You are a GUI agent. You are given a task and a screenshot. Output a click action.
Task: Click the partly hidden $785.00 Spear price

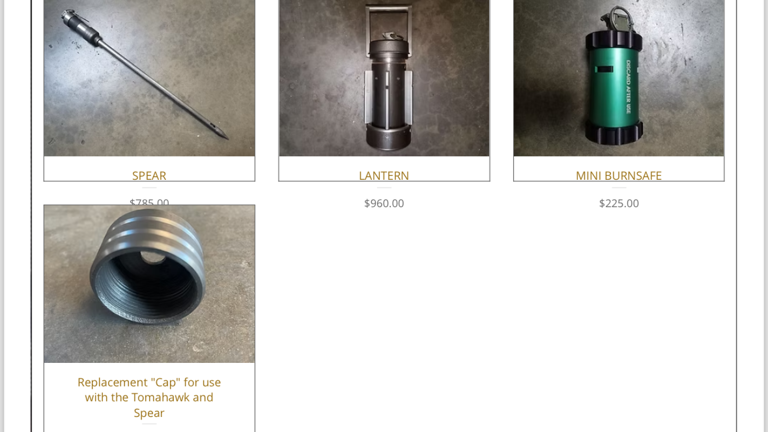click(x=149, y=202)
